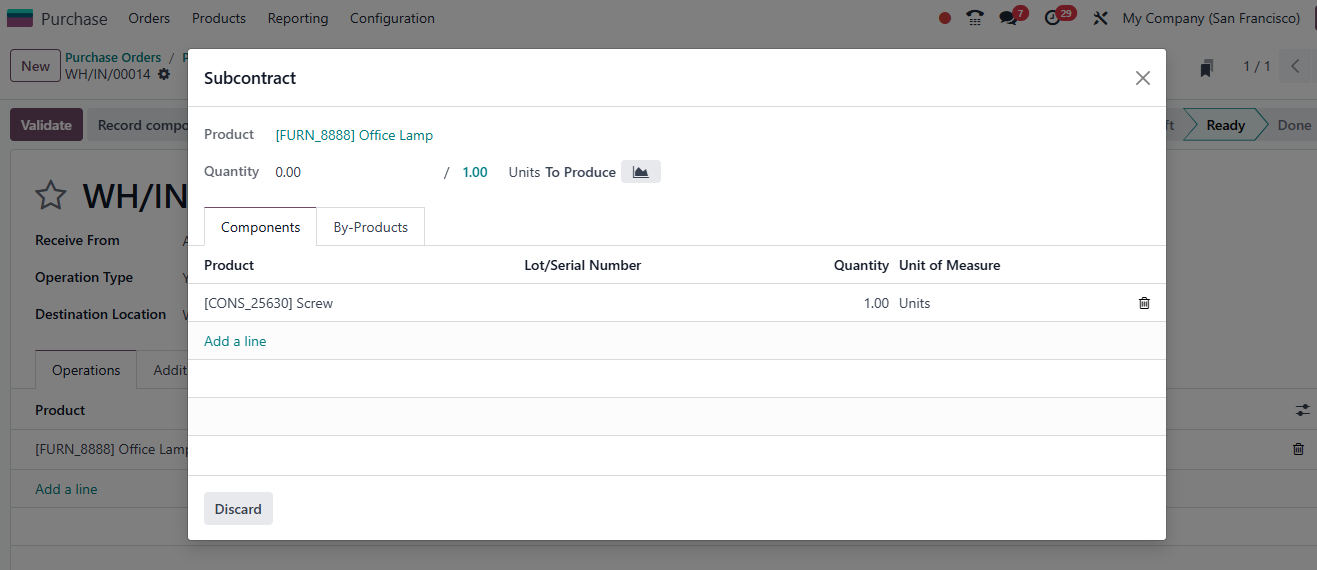Open the forecast chart icon beside To Produce

[641, 172]
